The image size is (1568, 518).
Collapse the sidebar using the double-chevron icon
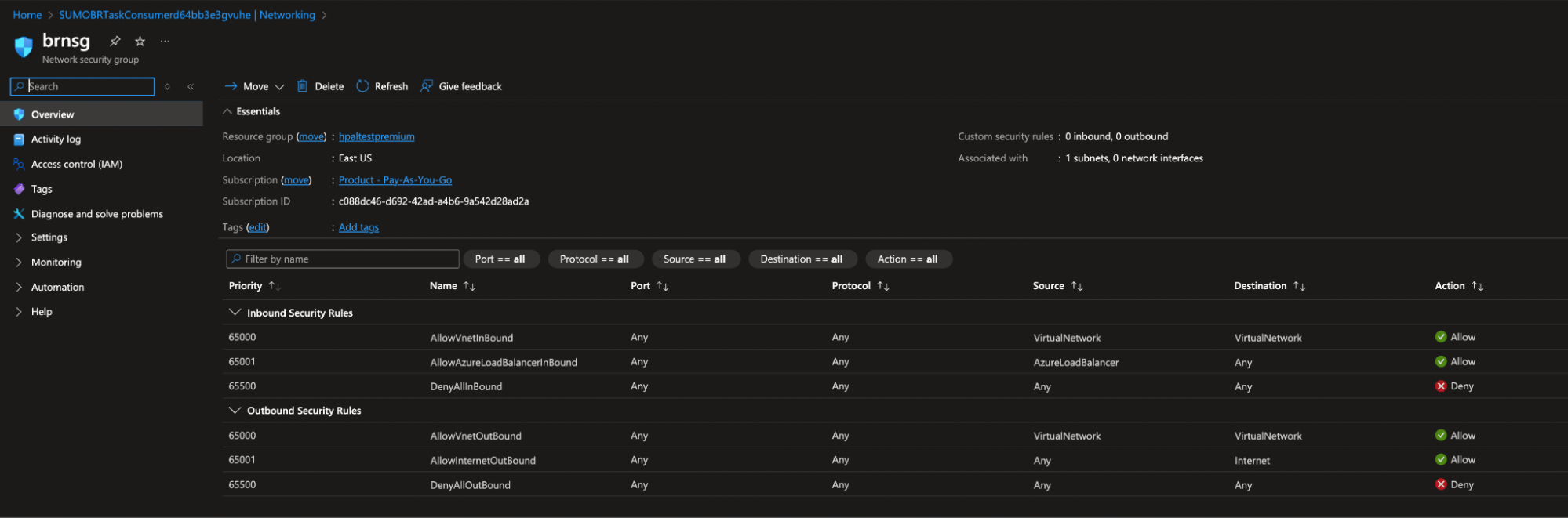click(191, 87)
